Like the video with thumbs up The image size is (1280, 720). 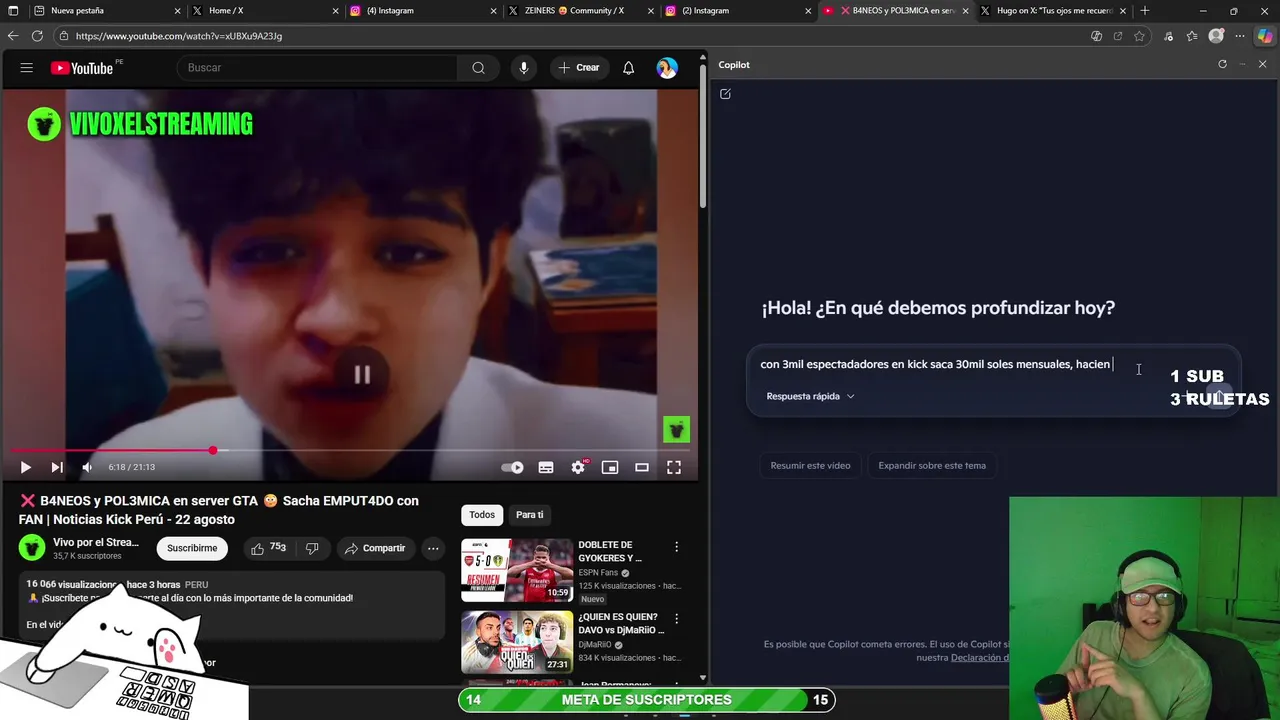tap(268, 548)
